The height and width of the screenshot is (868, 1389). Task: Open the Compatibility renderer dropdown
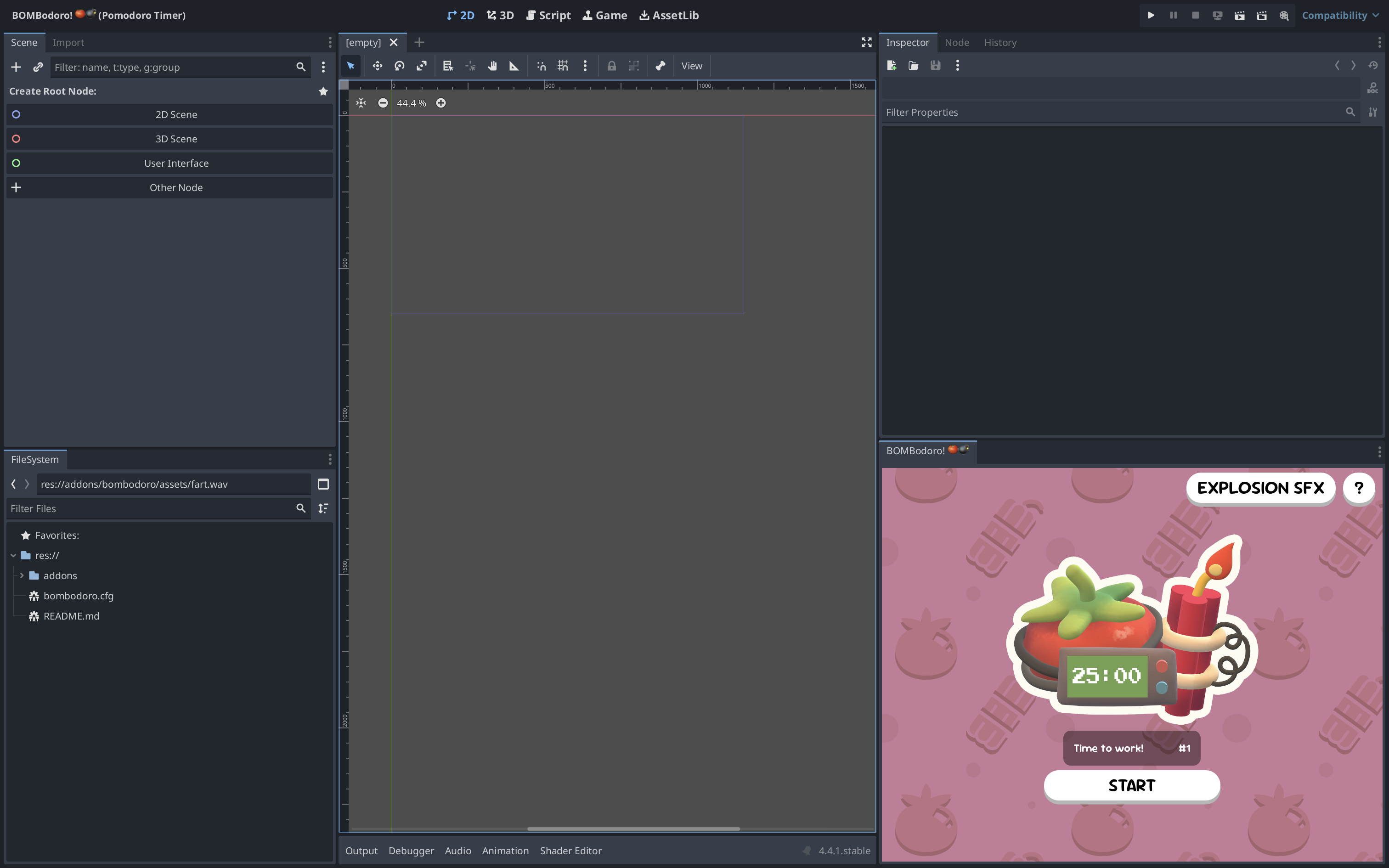(x=1340, y=16)
